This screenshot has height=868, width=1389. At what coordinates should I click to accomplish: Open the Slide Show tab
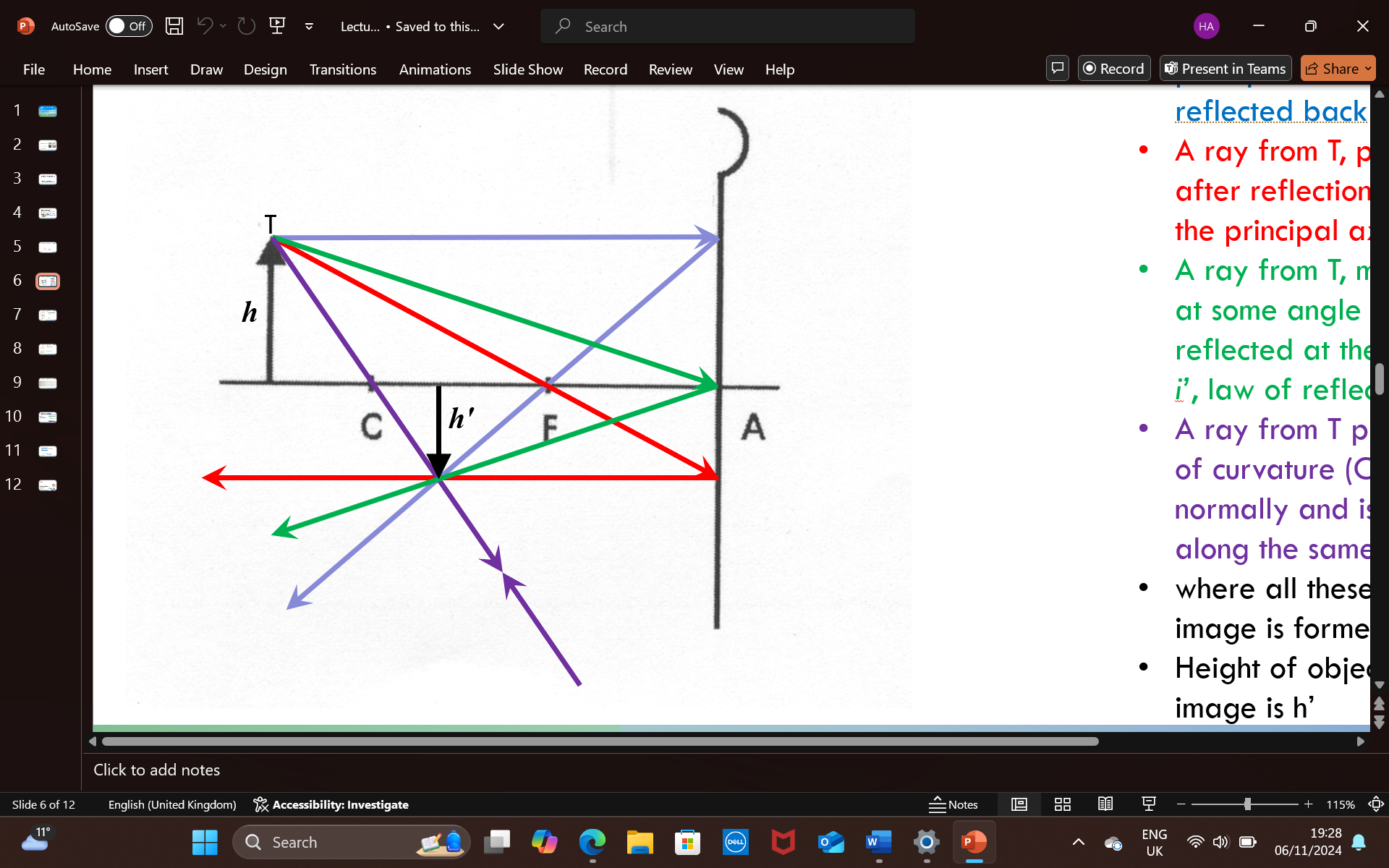coord(527,69)
